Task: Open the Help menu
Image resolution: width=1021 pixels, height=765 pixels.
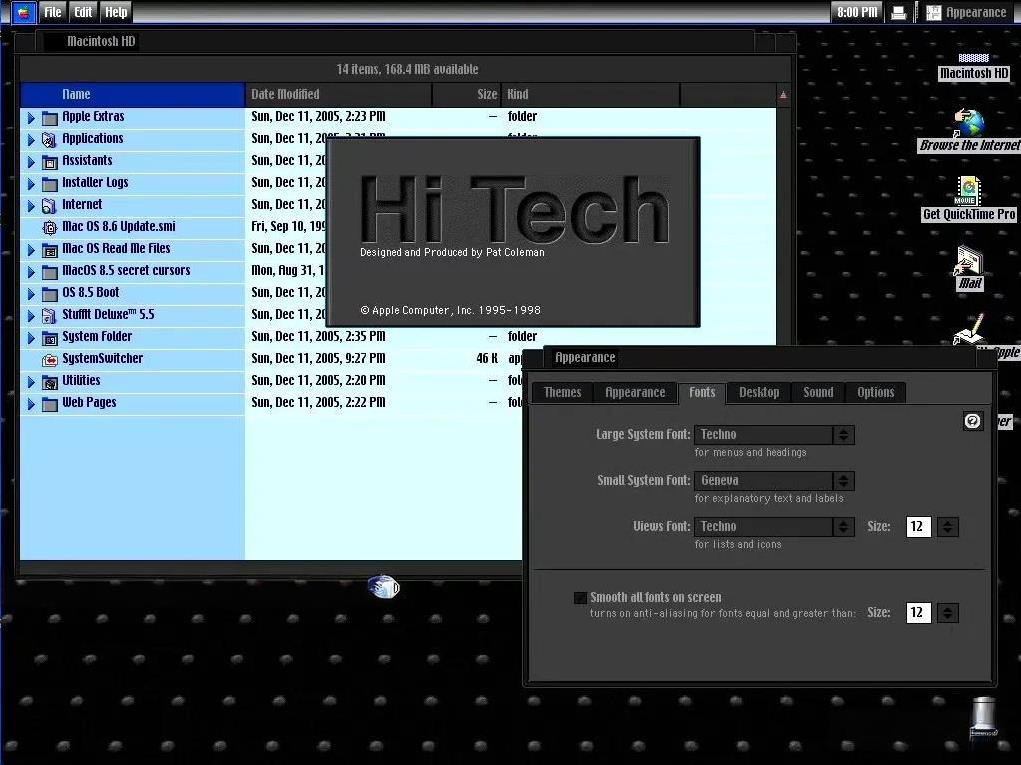Action: tap(116, 12)
